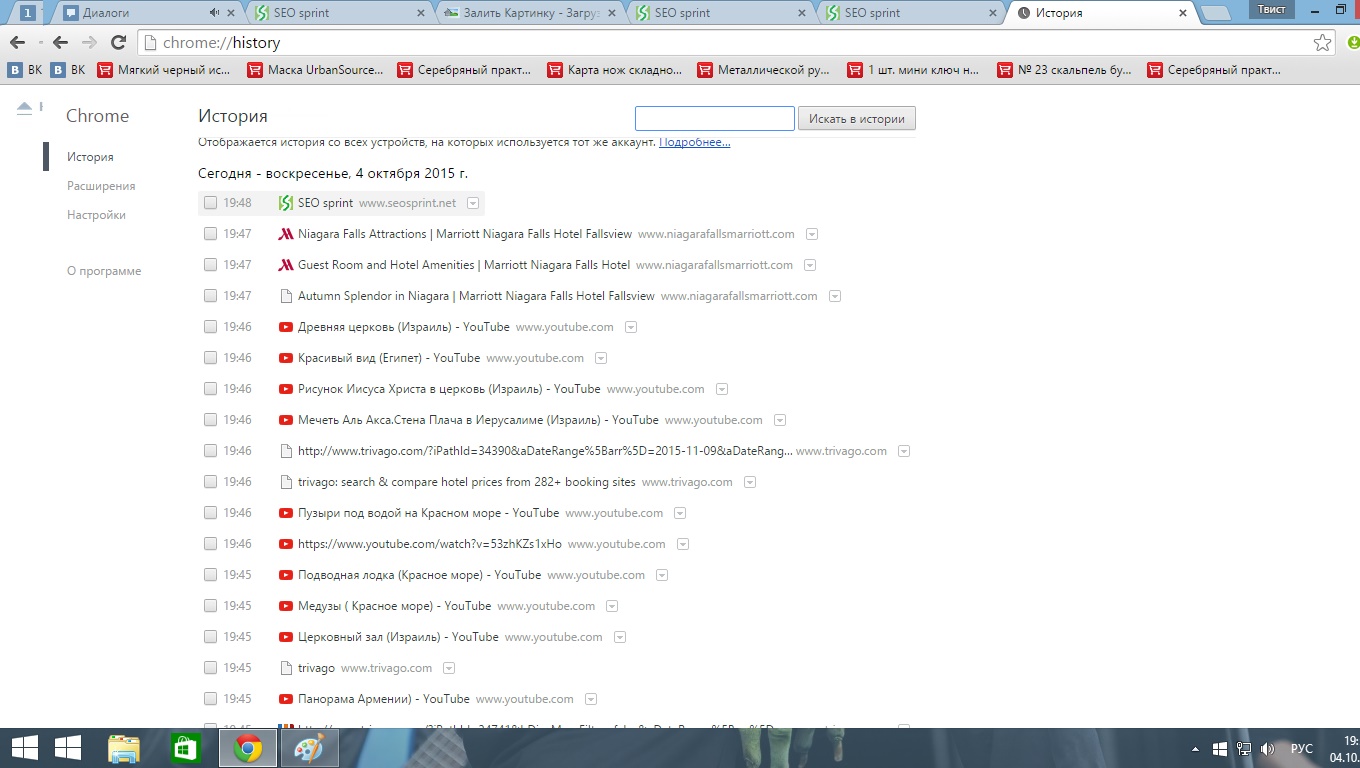This screenshot has width=1360, height=768.
Task: Open the Guest Room and Hotel Amenities link
Action: click(464, 265)
